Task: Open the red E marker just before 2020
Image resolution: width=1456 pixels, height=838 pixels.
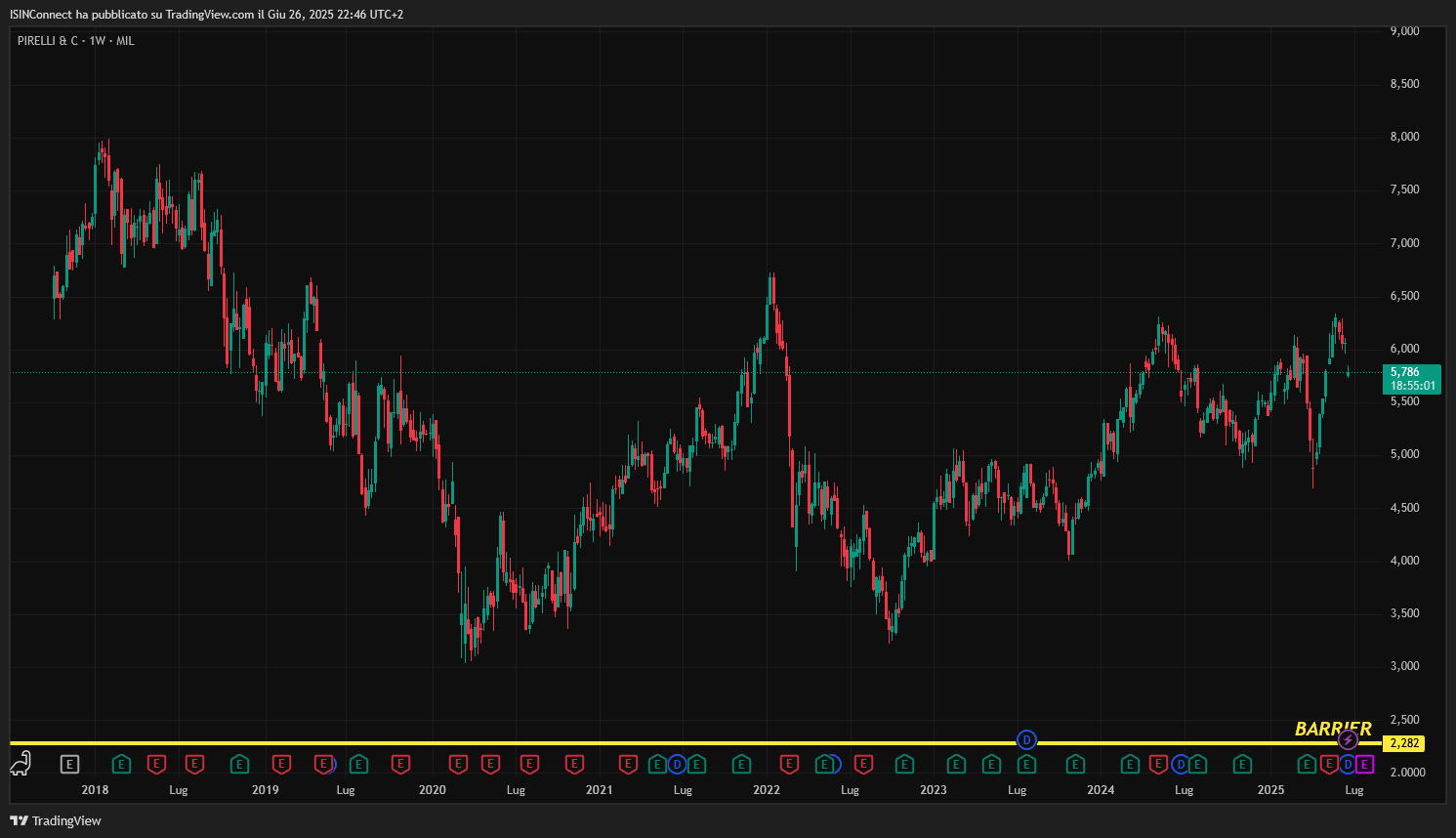Action: click(400, 764)
